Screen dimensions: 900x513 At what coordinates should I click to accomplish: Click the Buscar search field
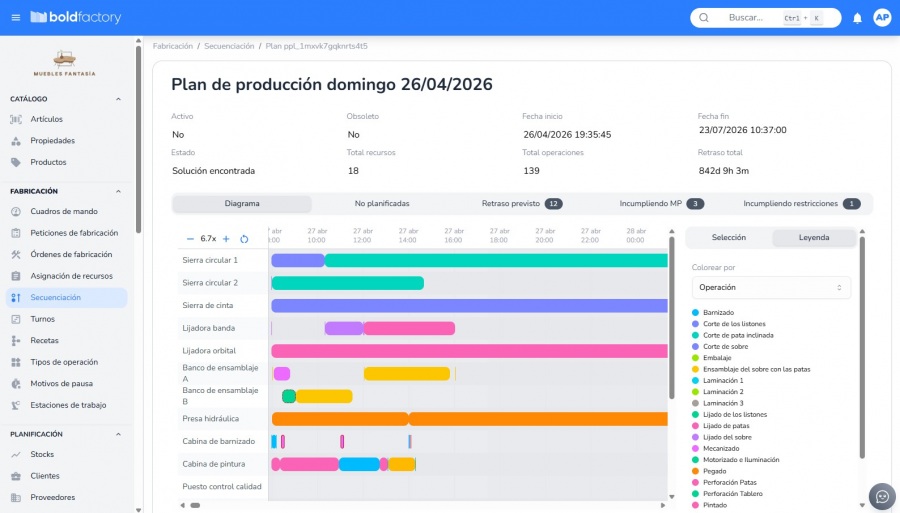(766, 18)
